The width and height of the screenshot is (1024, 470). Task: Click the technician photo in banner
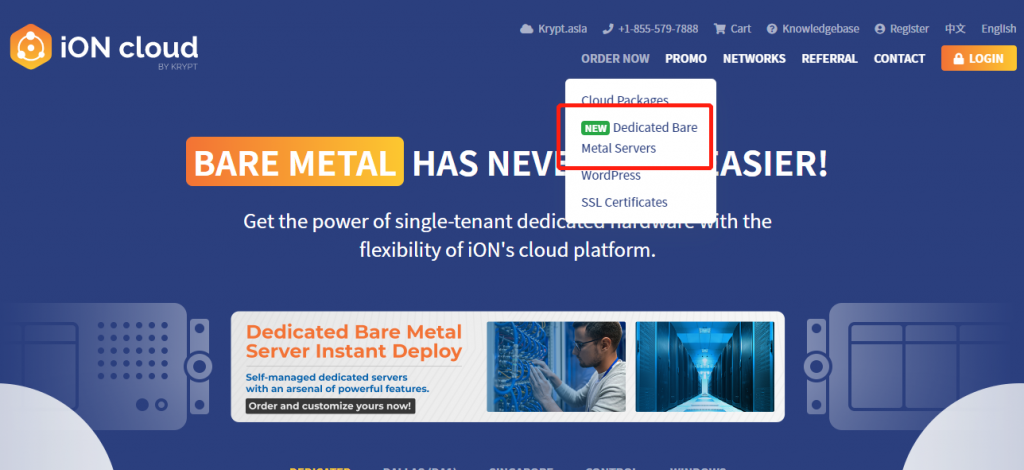coord(556,366)
